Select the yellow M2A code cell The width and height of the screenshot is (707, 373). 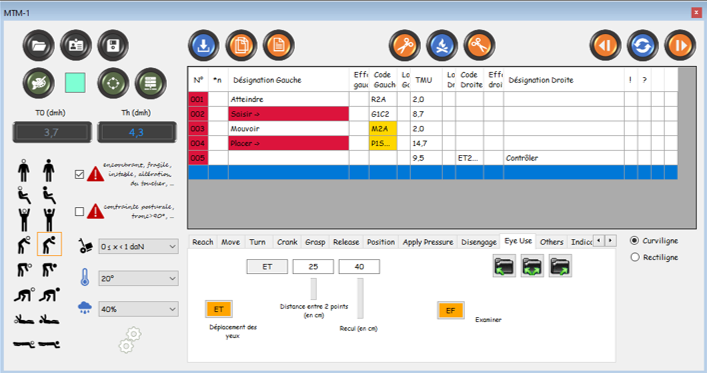[383, 129]
